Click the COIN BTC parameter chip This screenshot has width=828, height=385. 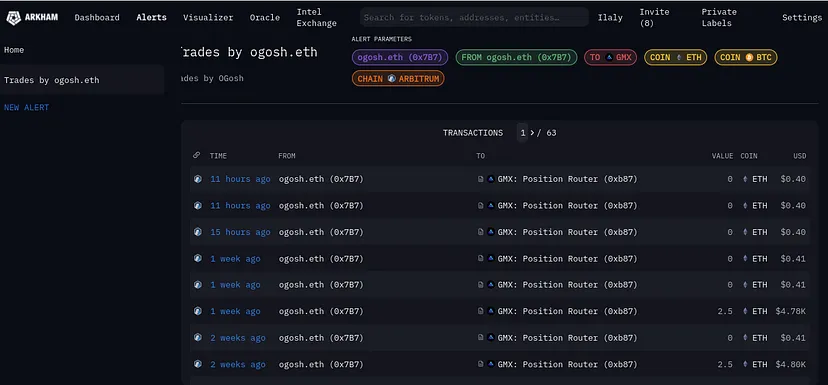click(746, 57)
